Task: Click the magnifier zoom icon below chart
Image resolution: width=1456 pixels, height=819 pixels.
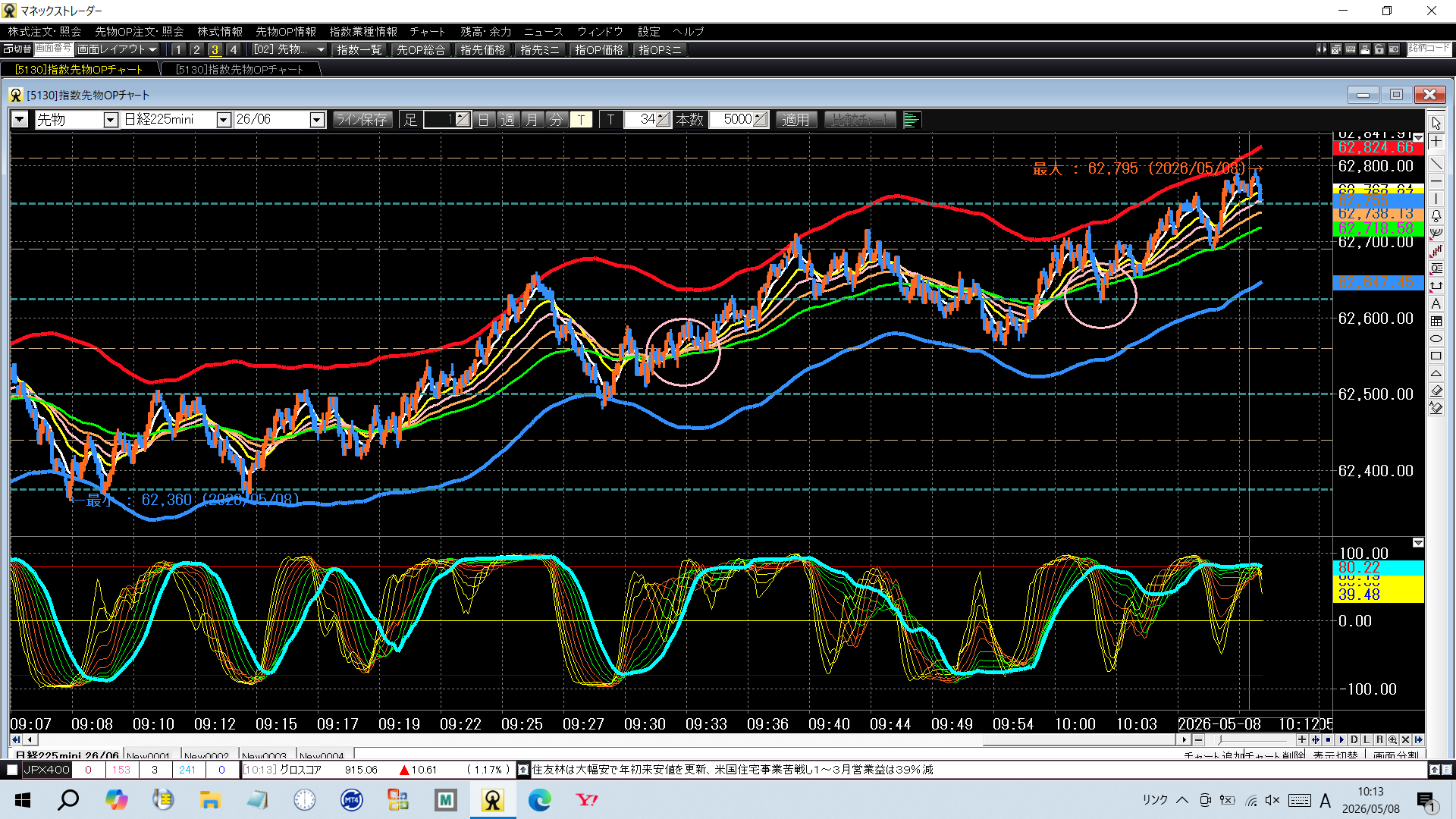Action: click(x=1392, y=739)
